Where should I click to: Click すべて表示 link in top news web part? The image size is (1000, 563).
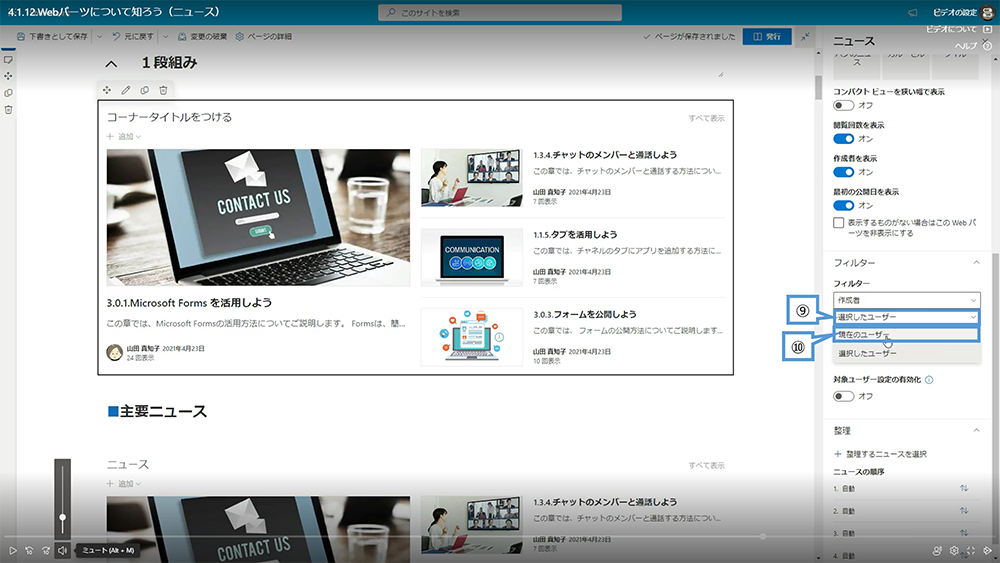pyautogui.click(x=706, y=118)
